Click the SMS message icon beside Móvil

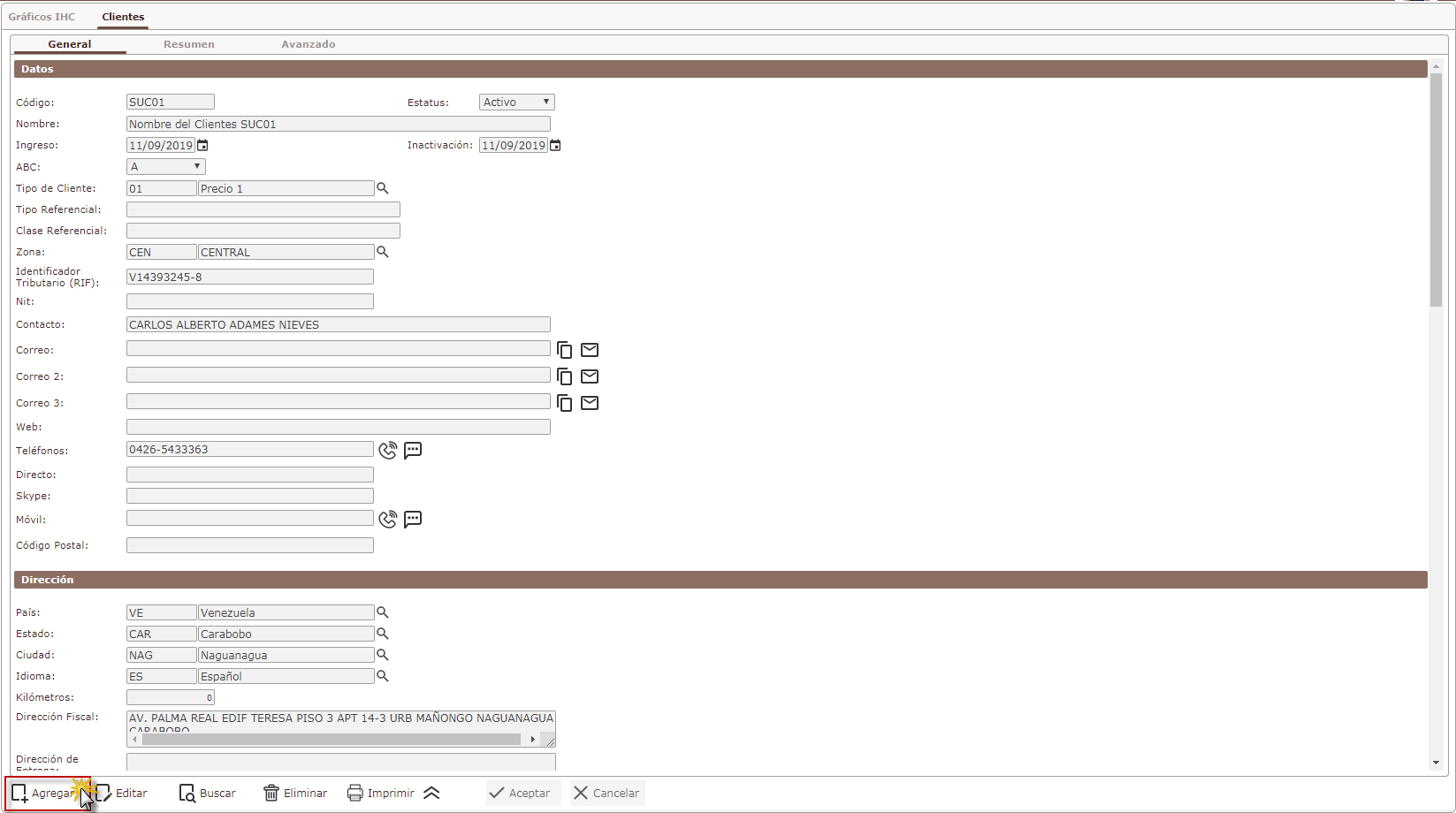(x=413, y=520)
